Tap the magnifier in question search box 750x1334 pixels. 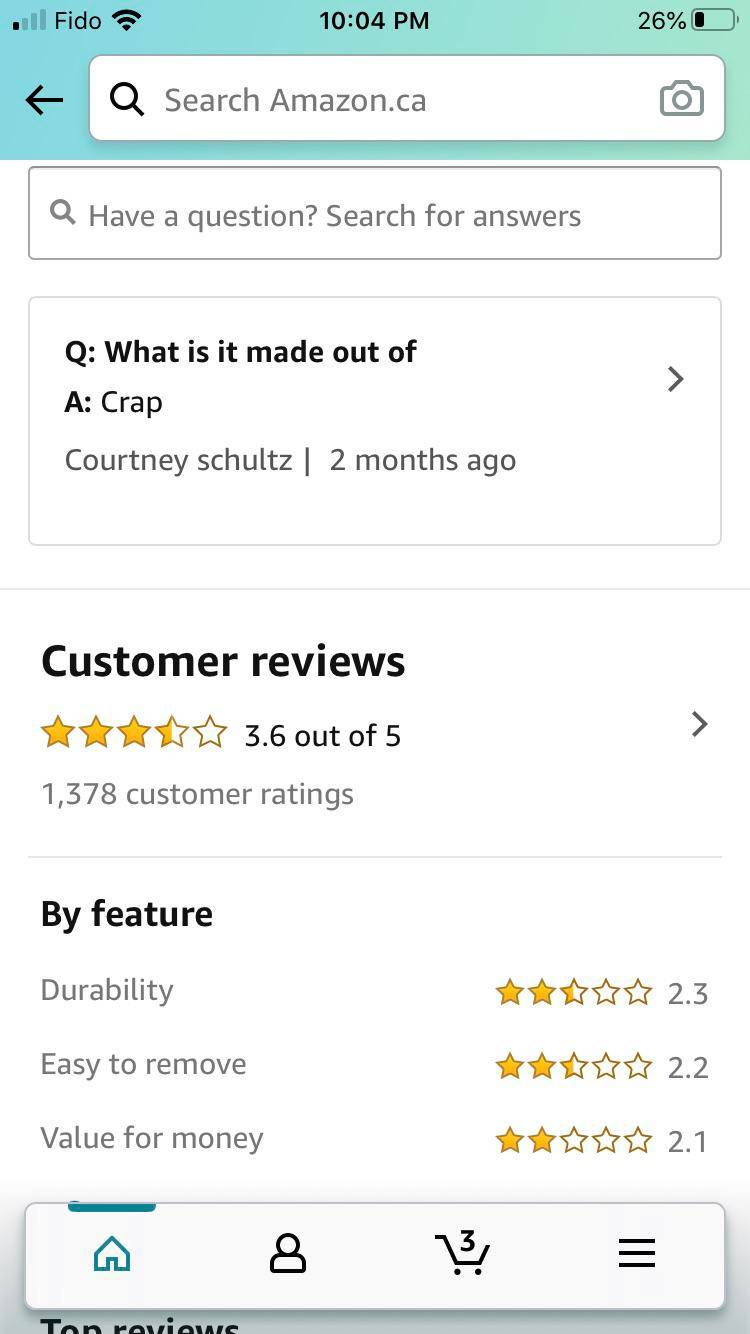[x=63, y=213]
